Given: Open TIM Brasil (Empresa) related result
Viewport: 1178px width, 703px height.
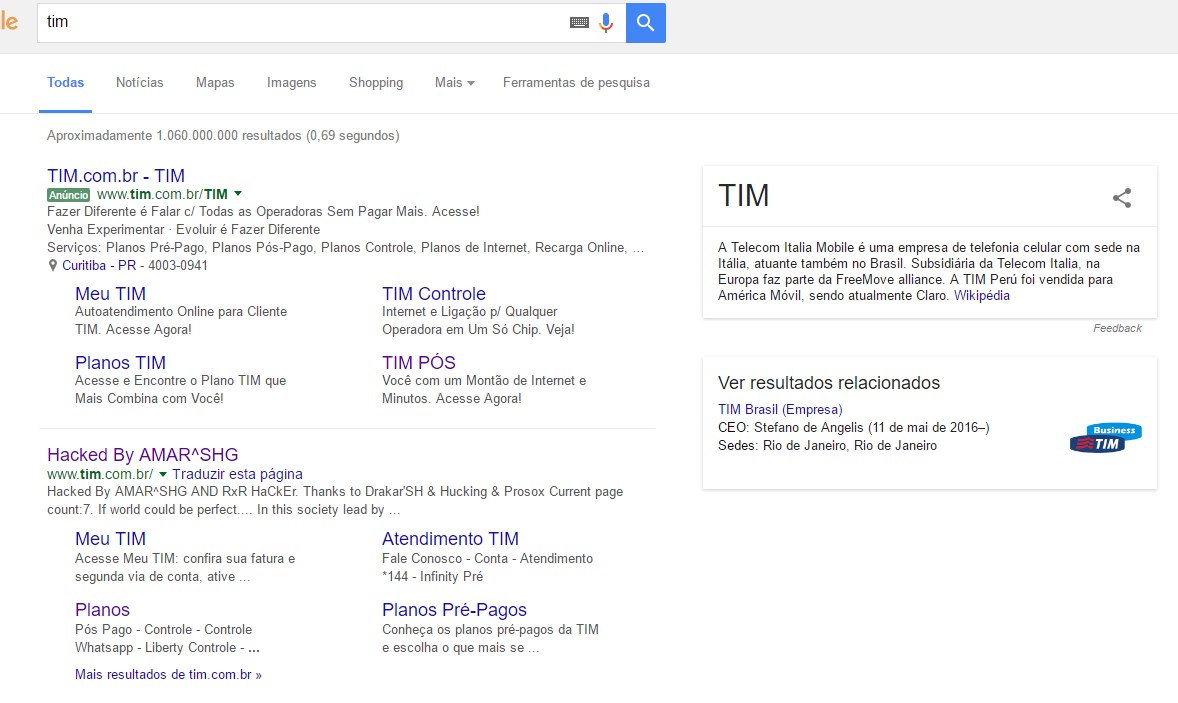Looking at the screenshot, I should 780,409.
